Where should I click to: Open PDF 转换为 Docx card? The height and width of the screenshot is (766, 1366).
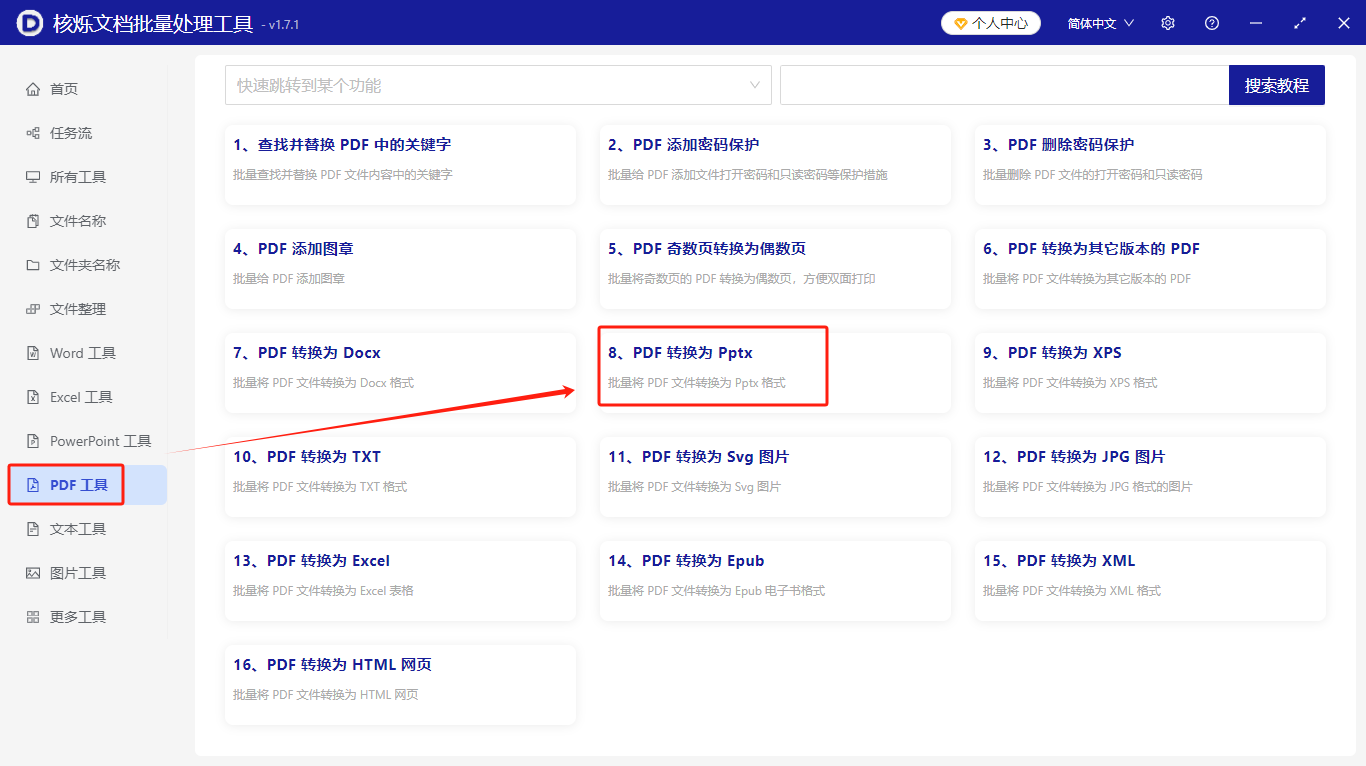point(400,373)
